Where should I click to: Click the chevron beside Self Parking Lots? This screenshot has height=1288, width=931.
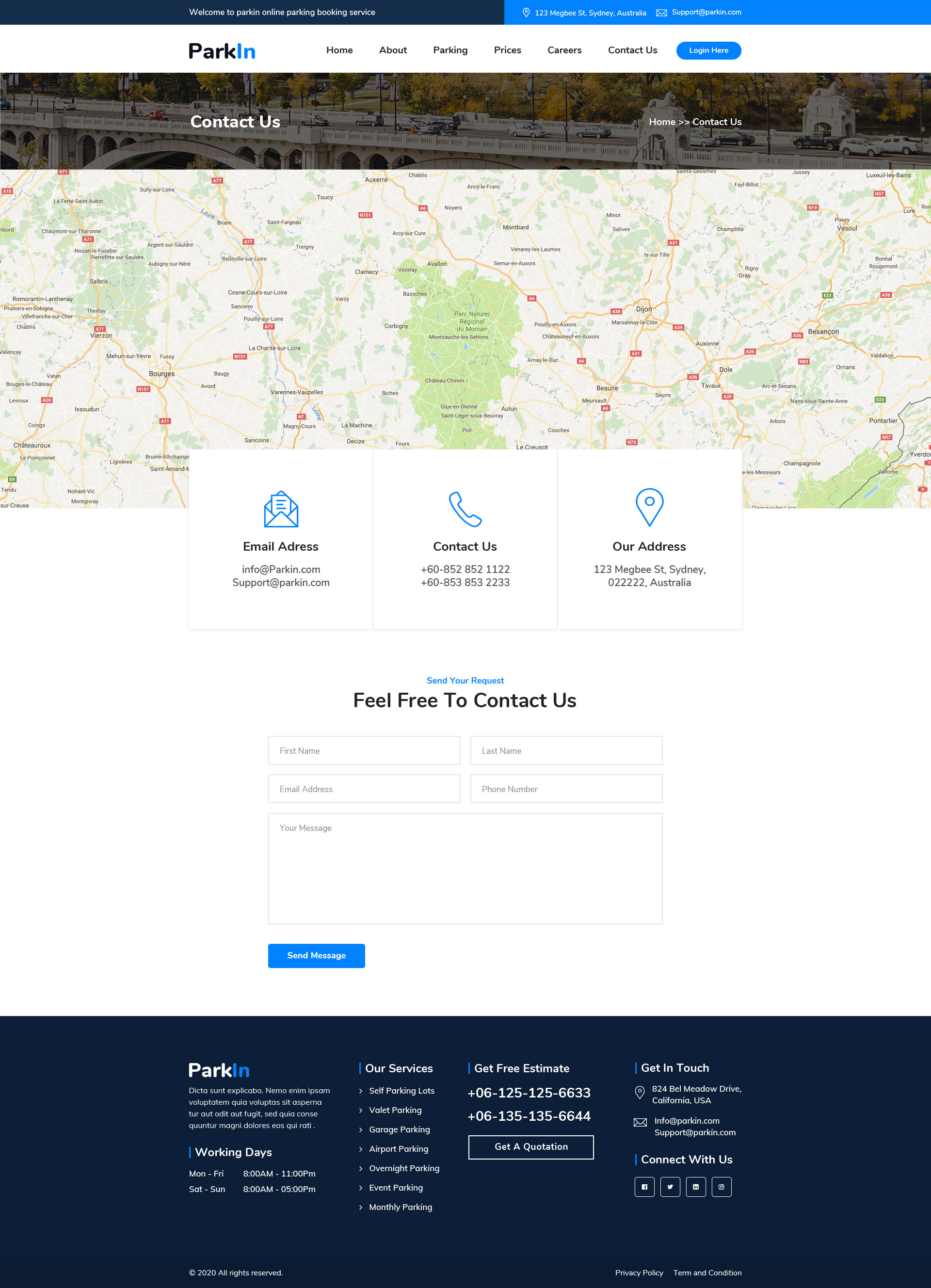coord(361,1091)
